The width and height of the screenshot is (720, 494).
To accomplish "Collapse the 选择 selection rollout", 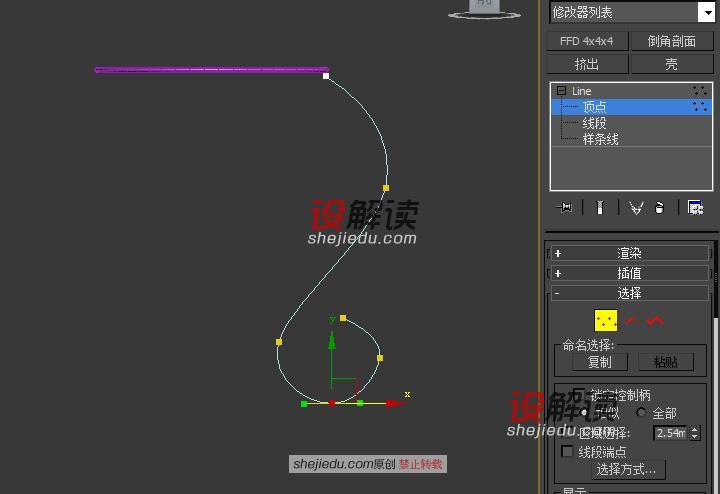I will [630, 293].
